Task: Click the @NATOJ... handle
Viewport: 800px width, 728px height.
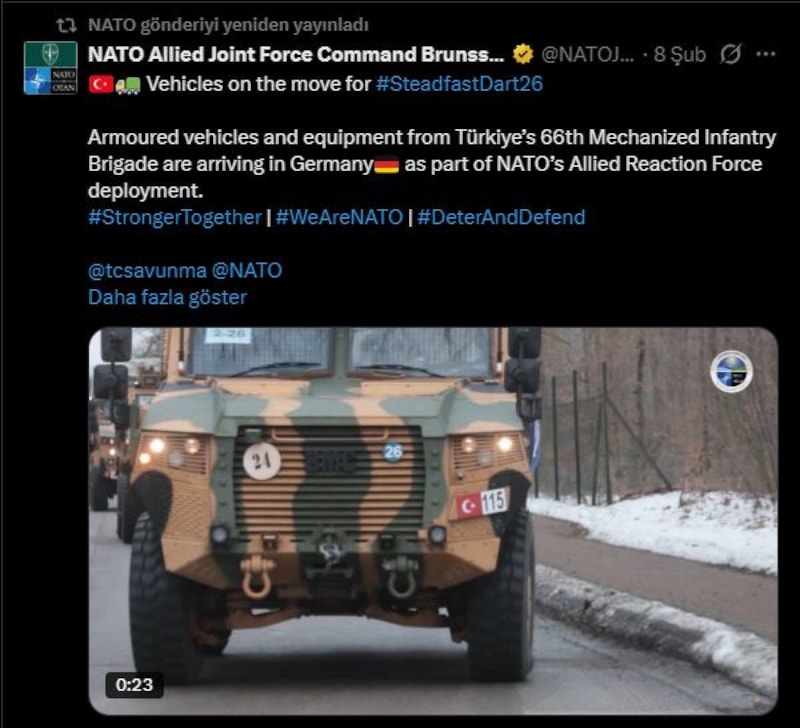Action: click(x=587, y=54)
